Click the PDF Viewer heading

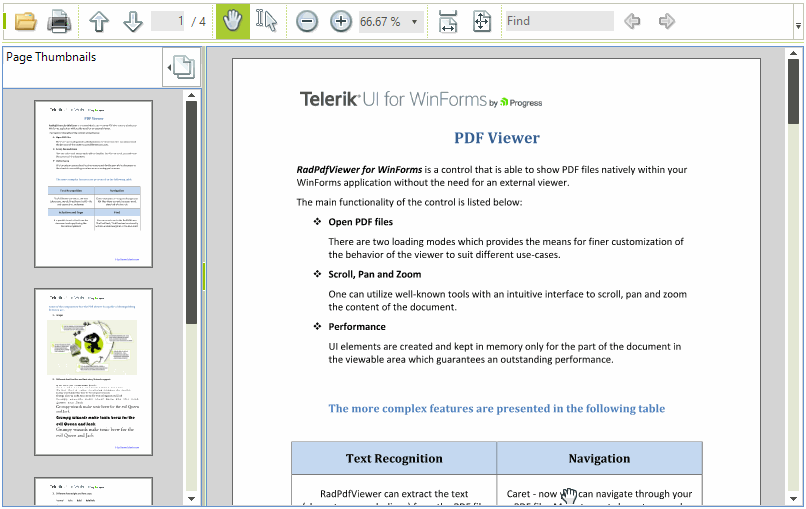pyautogui.click(x=497, y=138)
